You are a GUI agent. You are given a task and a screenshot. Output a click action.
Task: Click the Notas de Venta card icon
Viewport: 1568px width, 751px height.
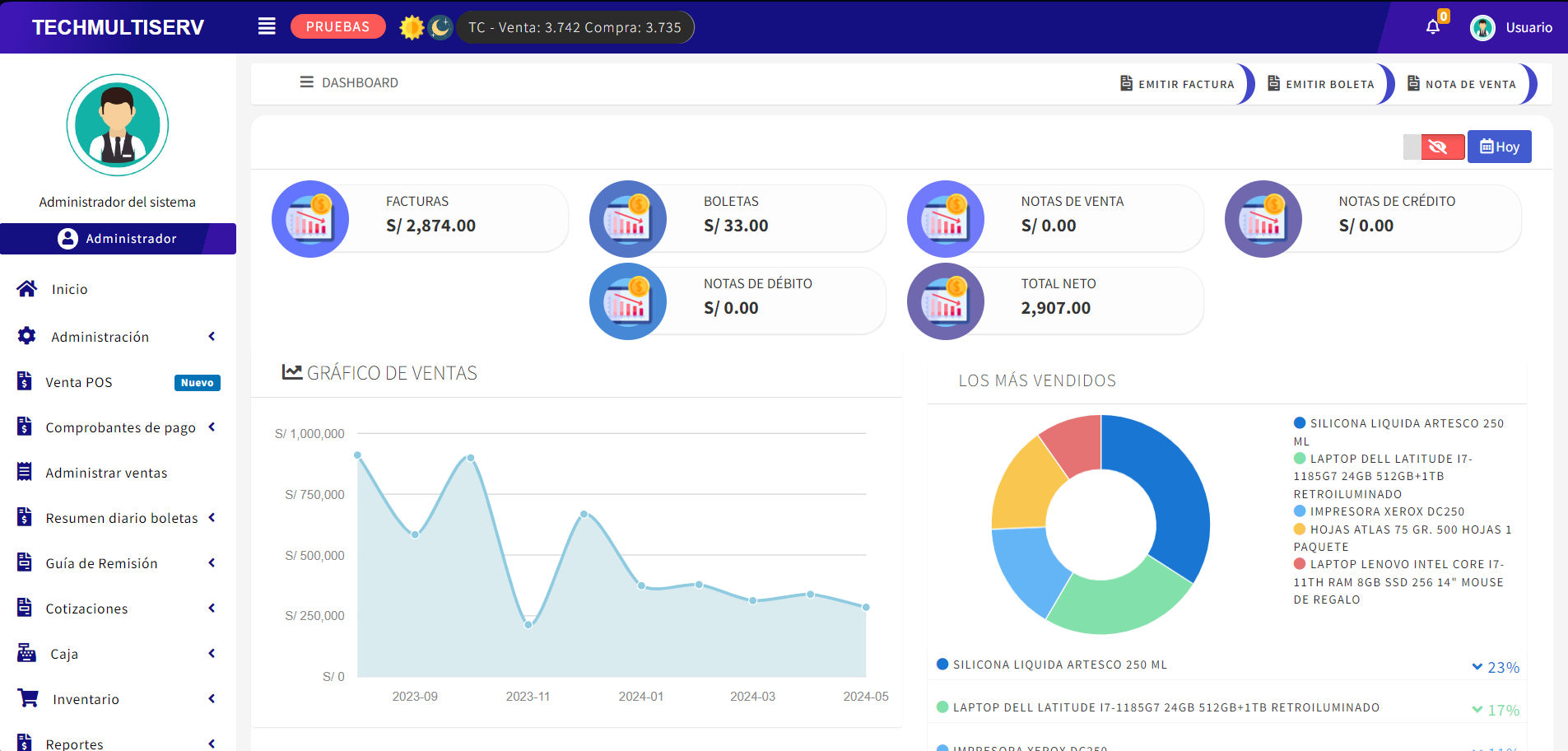(946, 219)
